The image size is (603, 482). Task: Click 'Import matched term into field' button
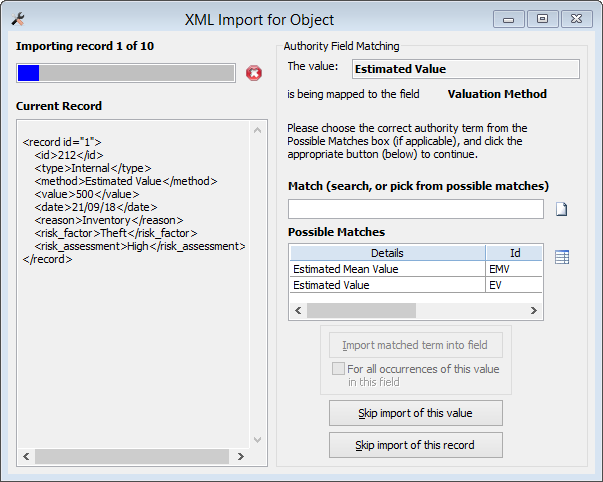point(415,345)
